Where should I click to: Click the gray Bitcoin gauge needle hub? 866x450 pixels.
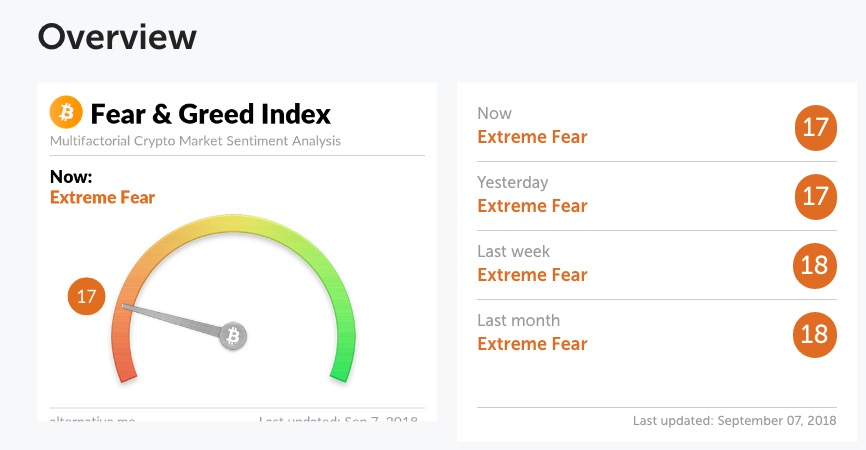(233, 336)
